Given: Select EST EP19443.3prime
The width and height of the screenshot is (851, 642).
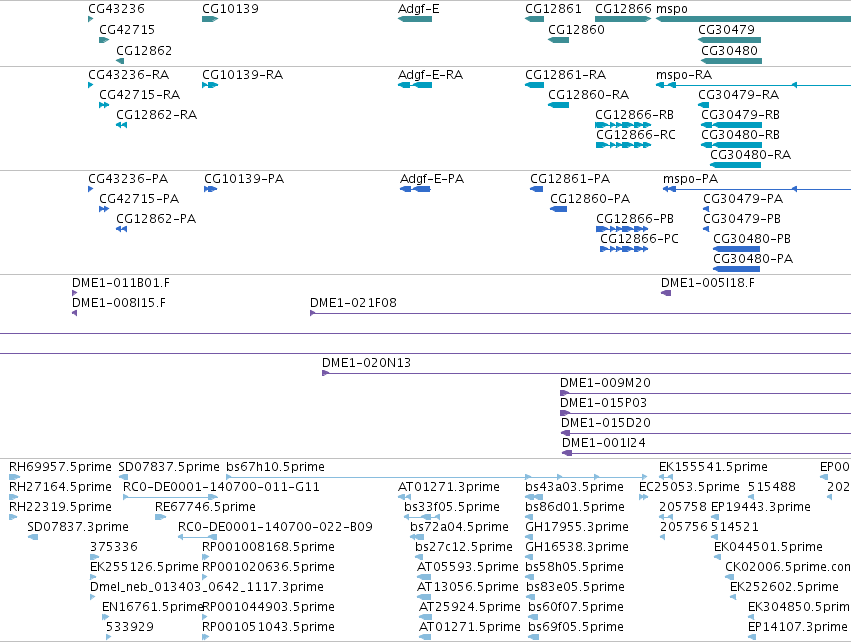Looking at the screenshot, I should (x=715, y=517).
